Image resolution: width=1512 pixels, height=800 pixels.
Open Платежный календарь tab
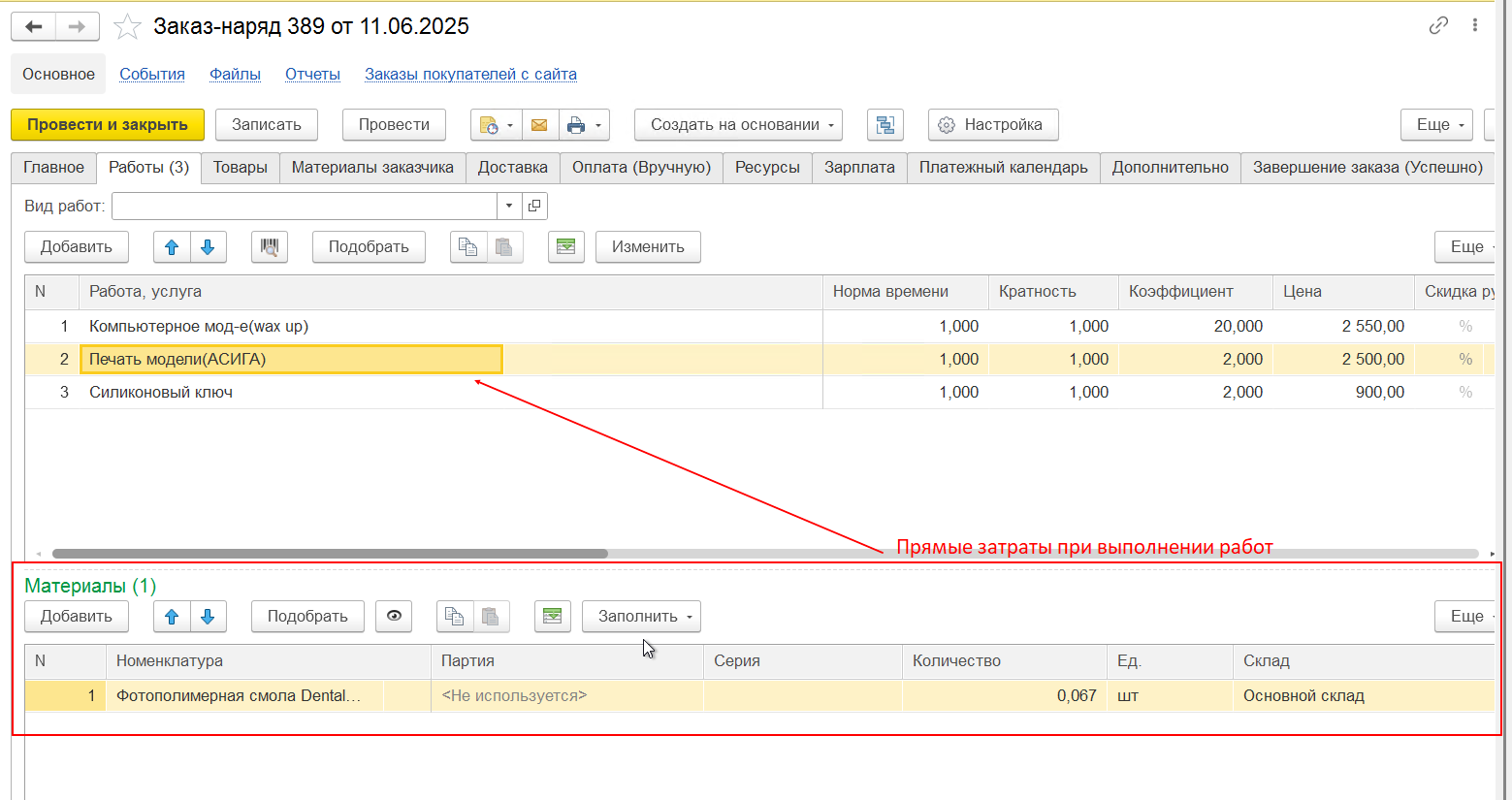[x=1004, y=168]
